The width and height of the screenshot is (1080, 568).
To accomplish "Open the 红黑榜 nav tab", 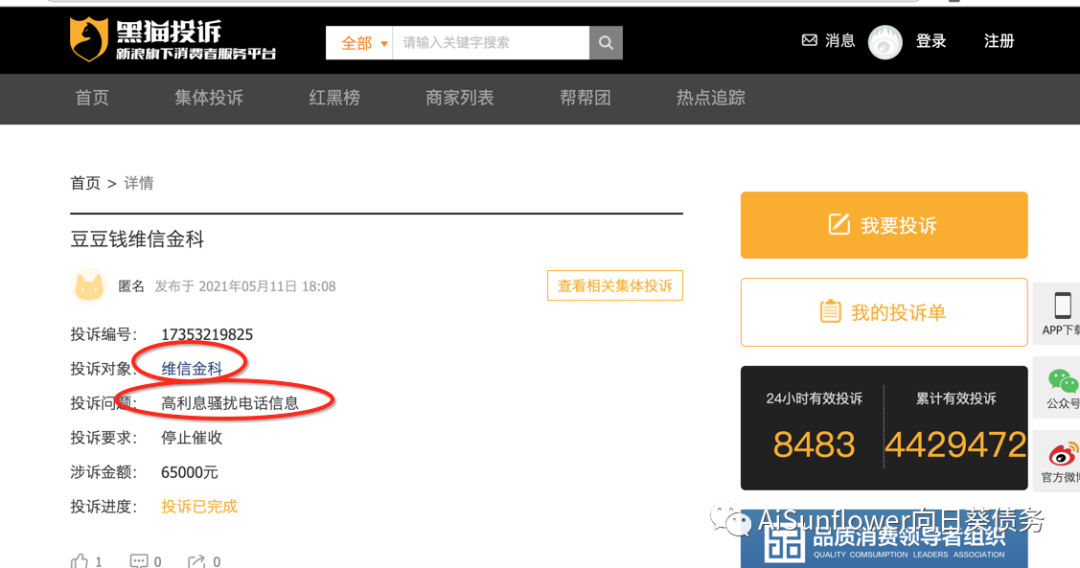I will pyautogui.click(x=334, y=98).
